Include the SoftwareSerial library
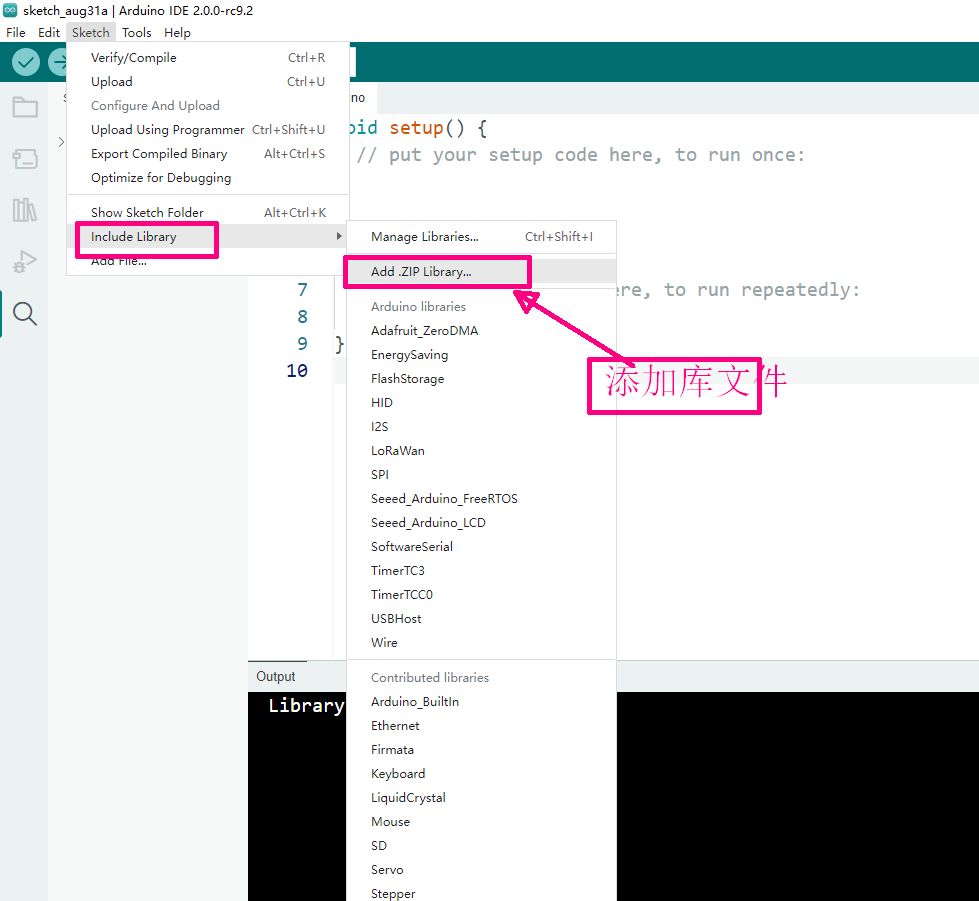979x901 pixels. point(481,547)
